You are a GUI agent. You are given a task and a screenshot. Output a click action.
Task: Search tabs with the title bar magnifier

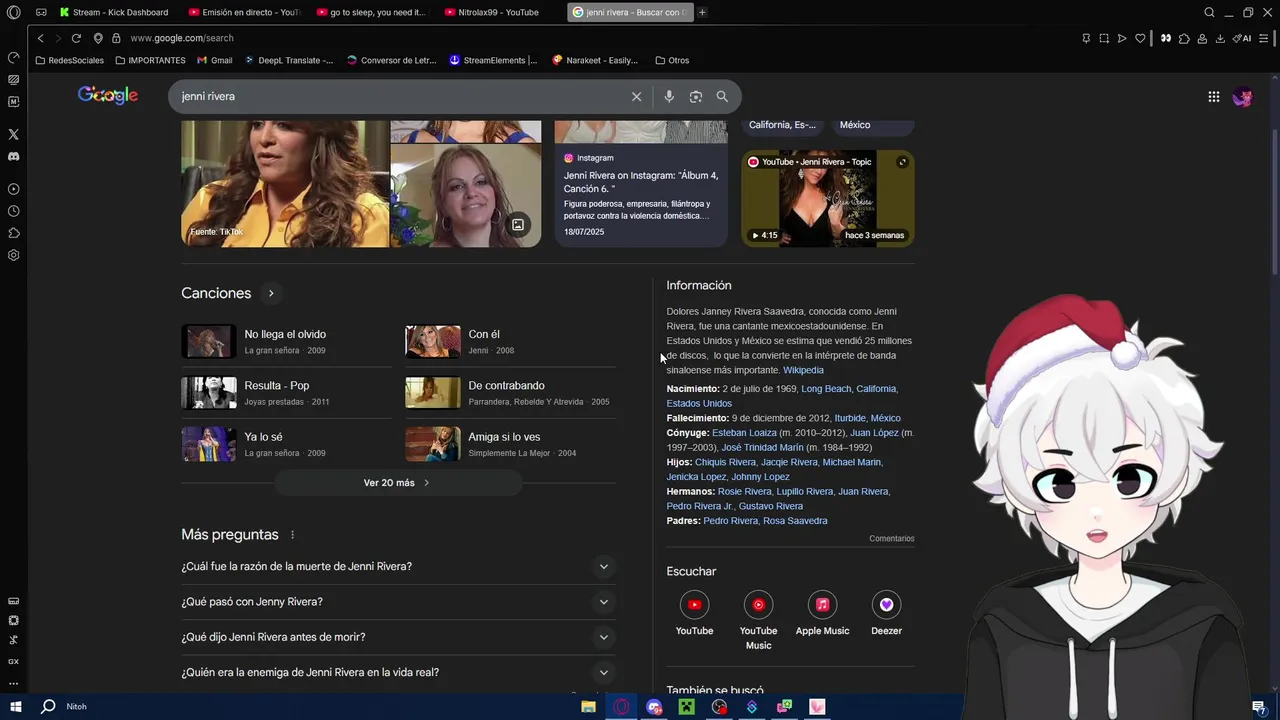pos(1209,12)
